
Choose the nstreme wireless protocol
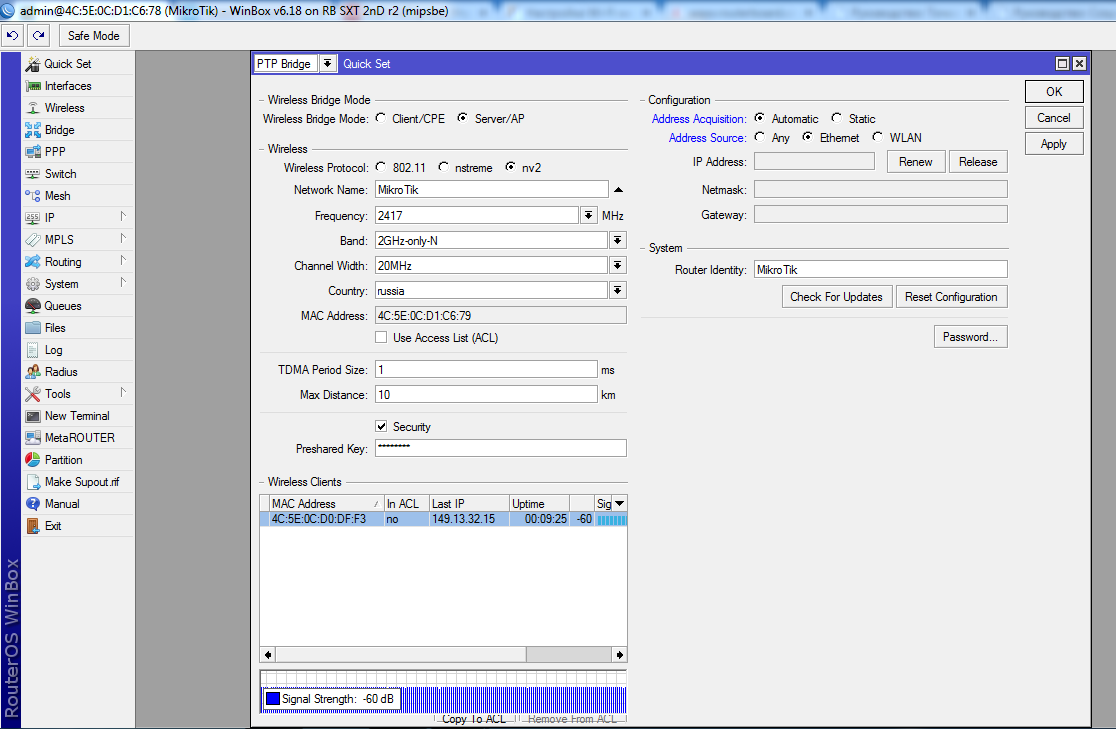click(x=443, y=167)
